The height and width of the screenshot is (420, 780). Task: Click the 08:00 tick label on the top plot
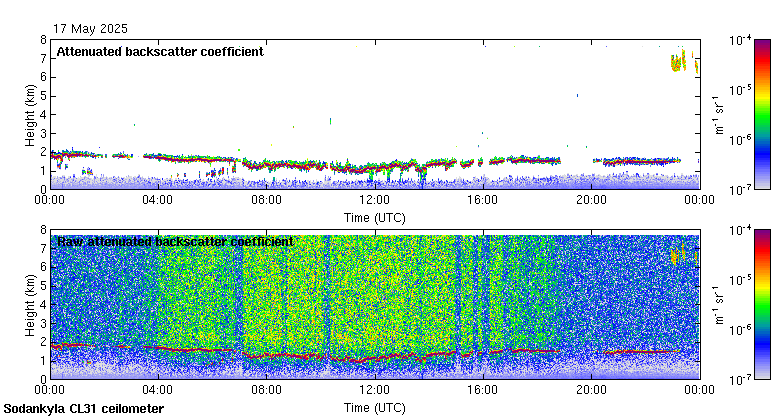[266, 200]
